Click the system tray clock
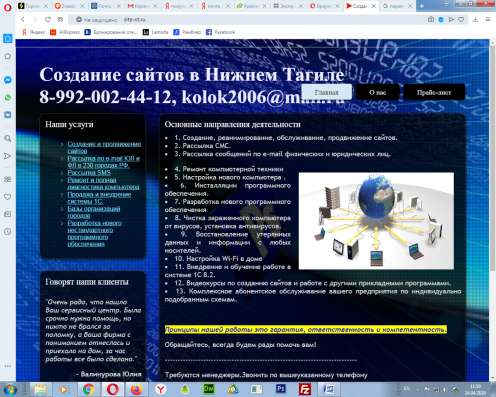This screenshot has height=397, width=496. coord(475,389)
